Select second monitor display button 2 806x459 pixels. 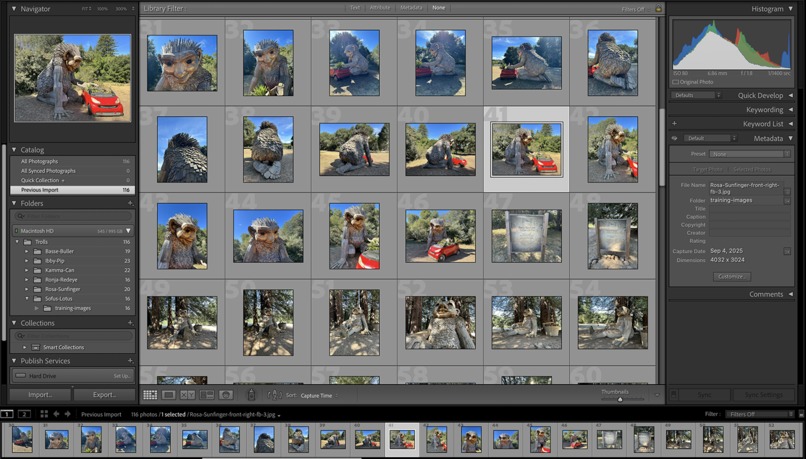click(24, 414)
